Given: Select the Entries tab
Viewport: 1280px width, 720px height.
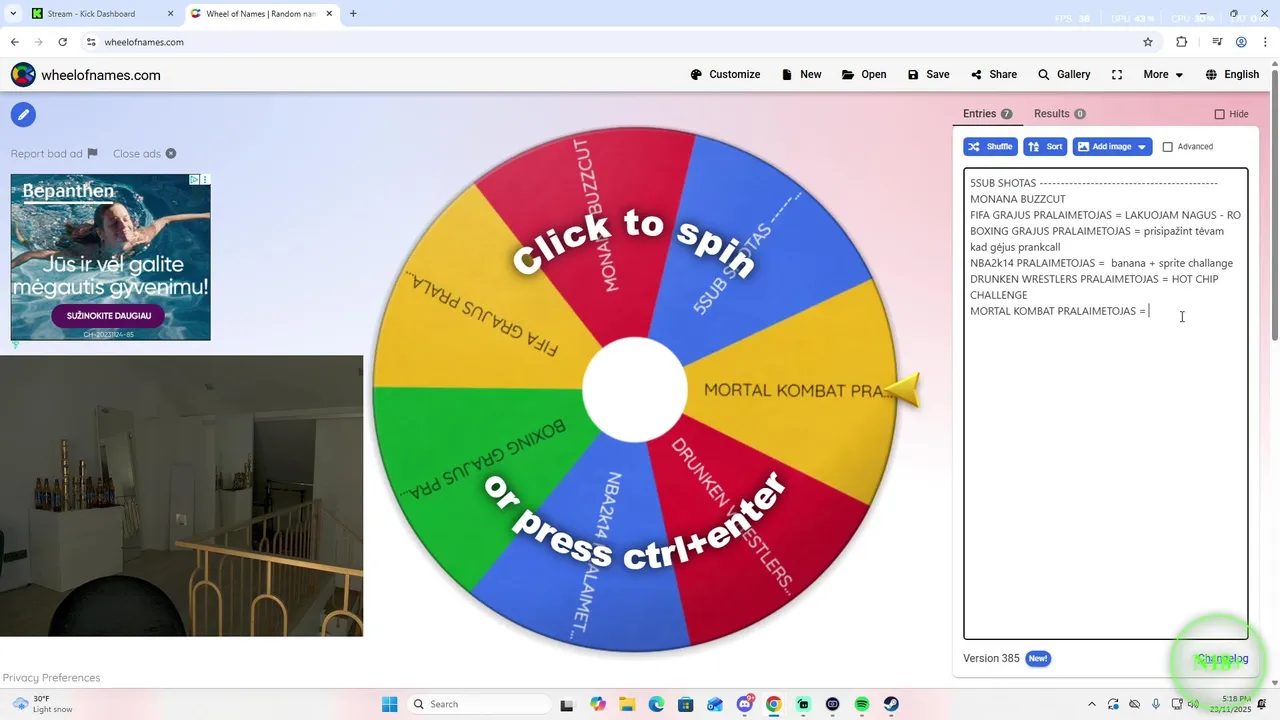Looking at the screenshot, I should pos(987,114).
